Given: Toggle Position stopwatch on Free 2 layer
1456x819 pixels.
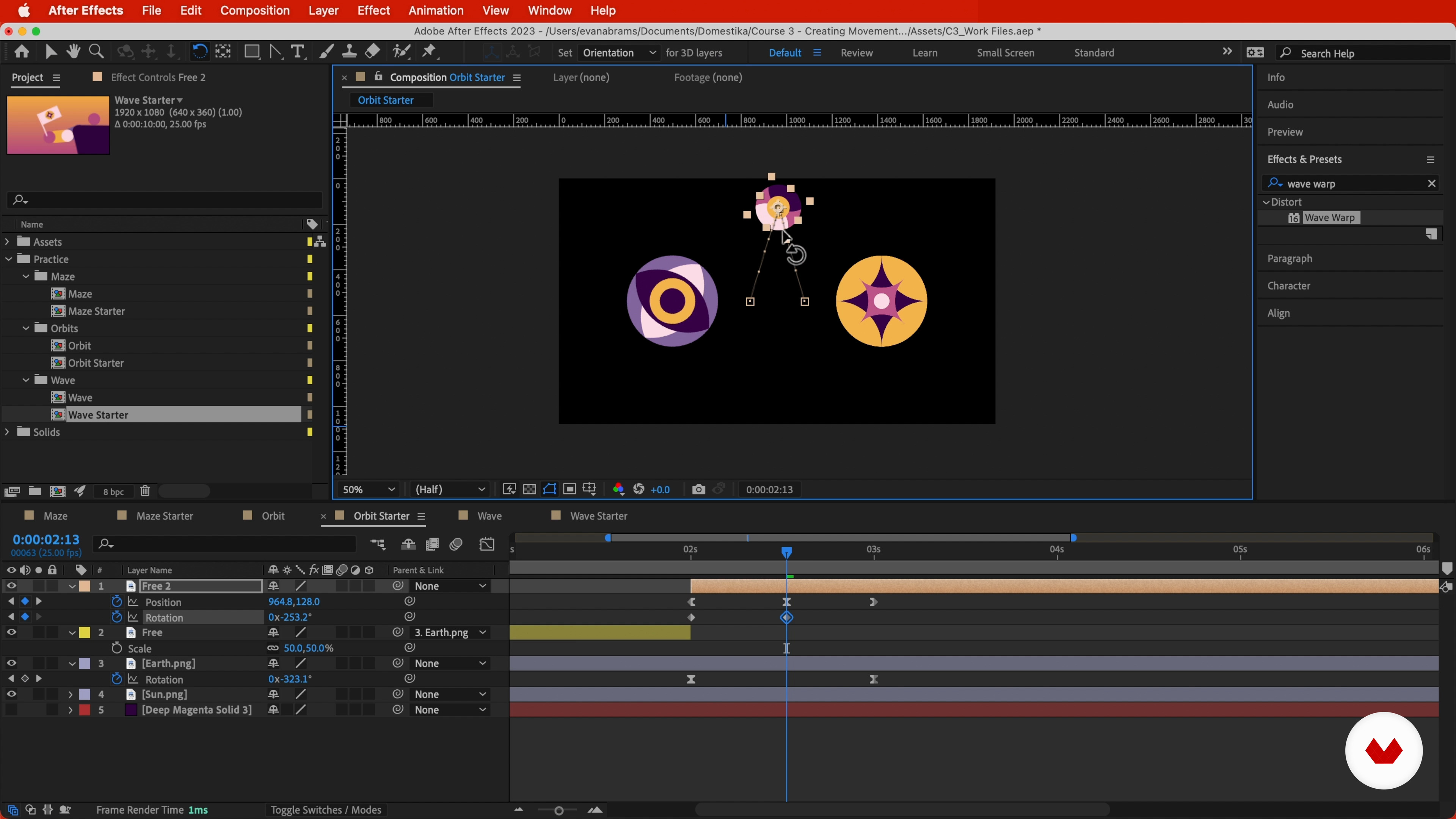Looking at the screenshot, I should (117, 602).
